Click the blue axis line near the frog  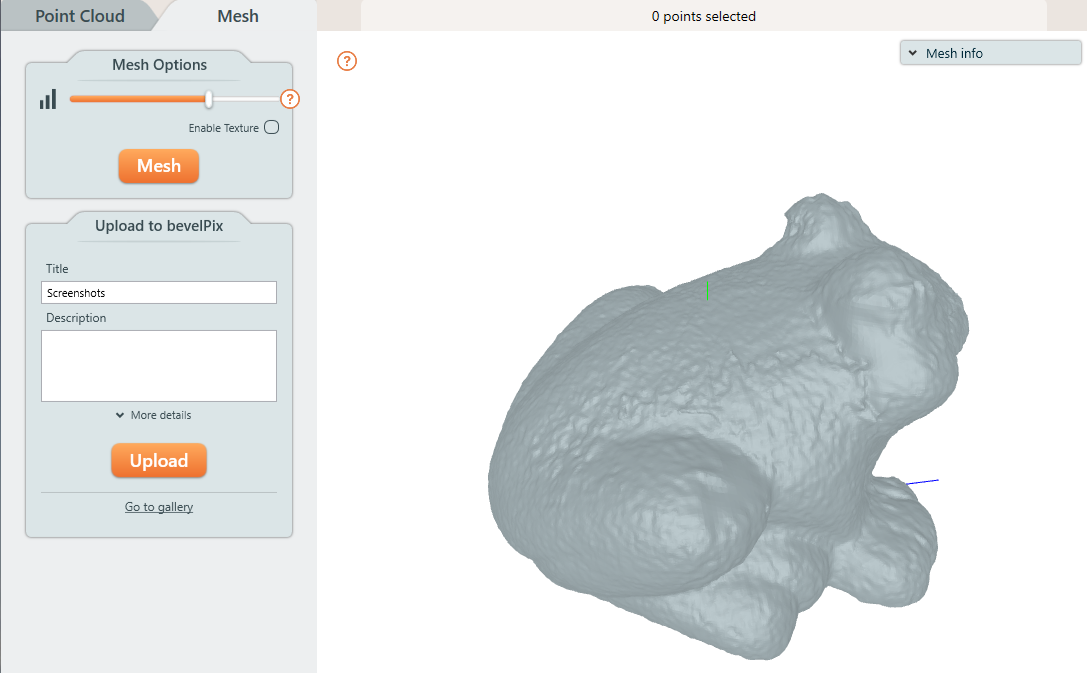(x=924, y=482)
